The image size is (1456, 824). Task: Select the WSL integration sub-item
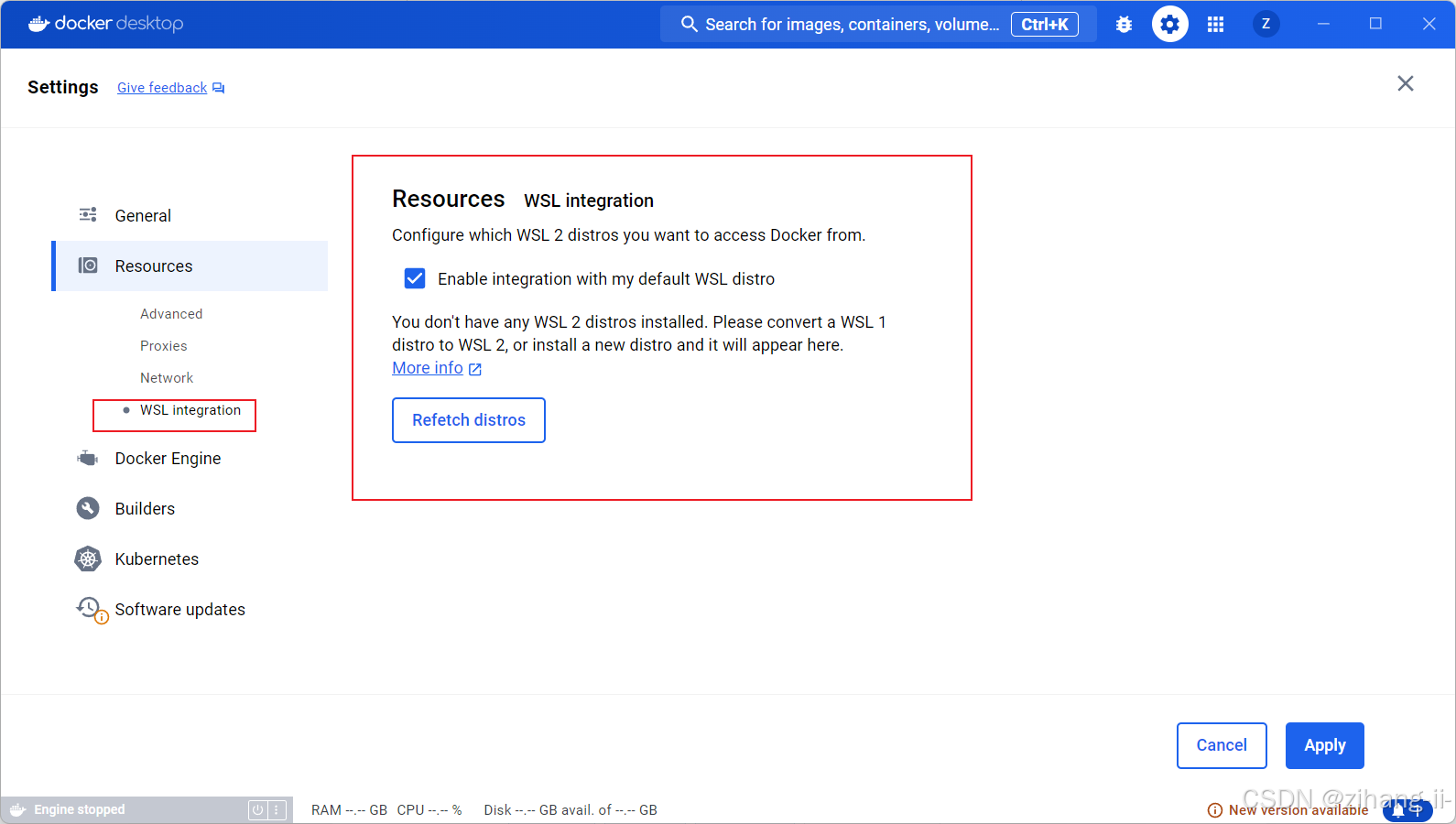click(x=190, y=410)
